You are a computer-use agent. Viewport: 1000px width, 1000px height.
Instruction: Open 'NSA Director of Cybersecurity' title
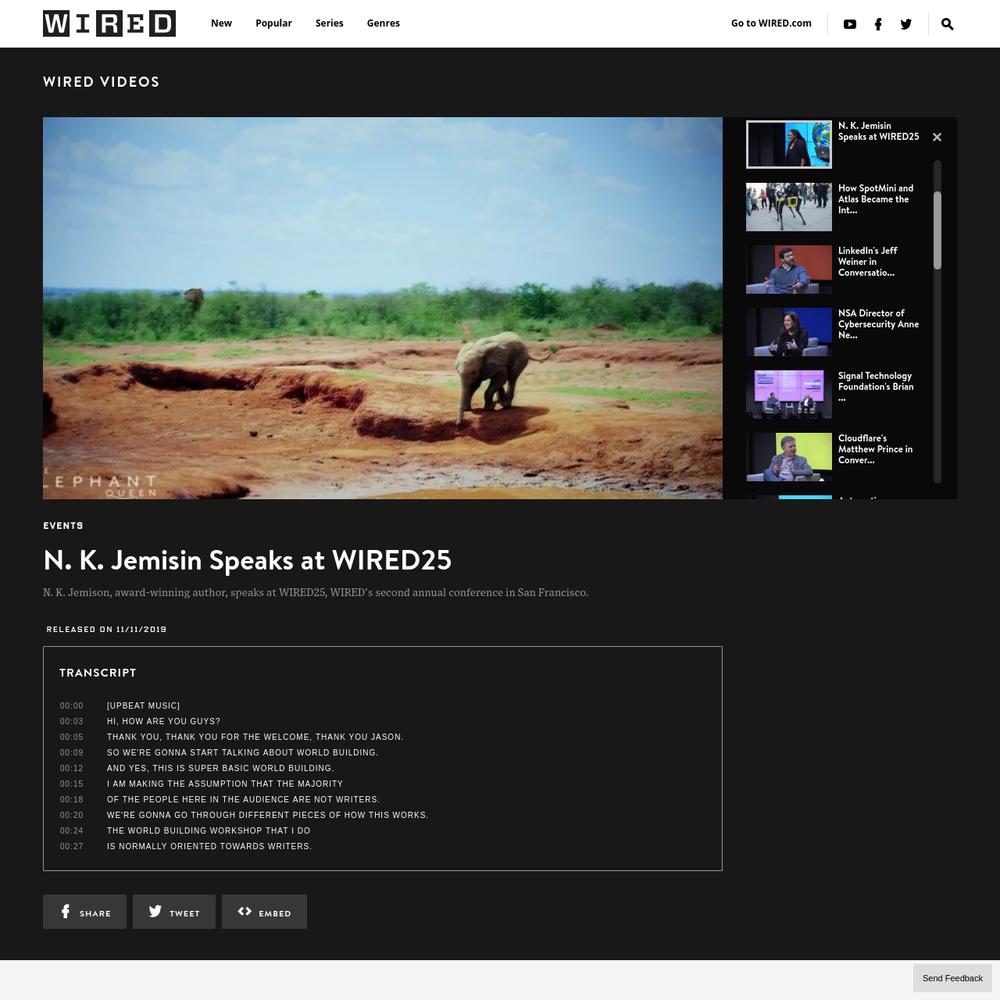(x=878, y=324)
